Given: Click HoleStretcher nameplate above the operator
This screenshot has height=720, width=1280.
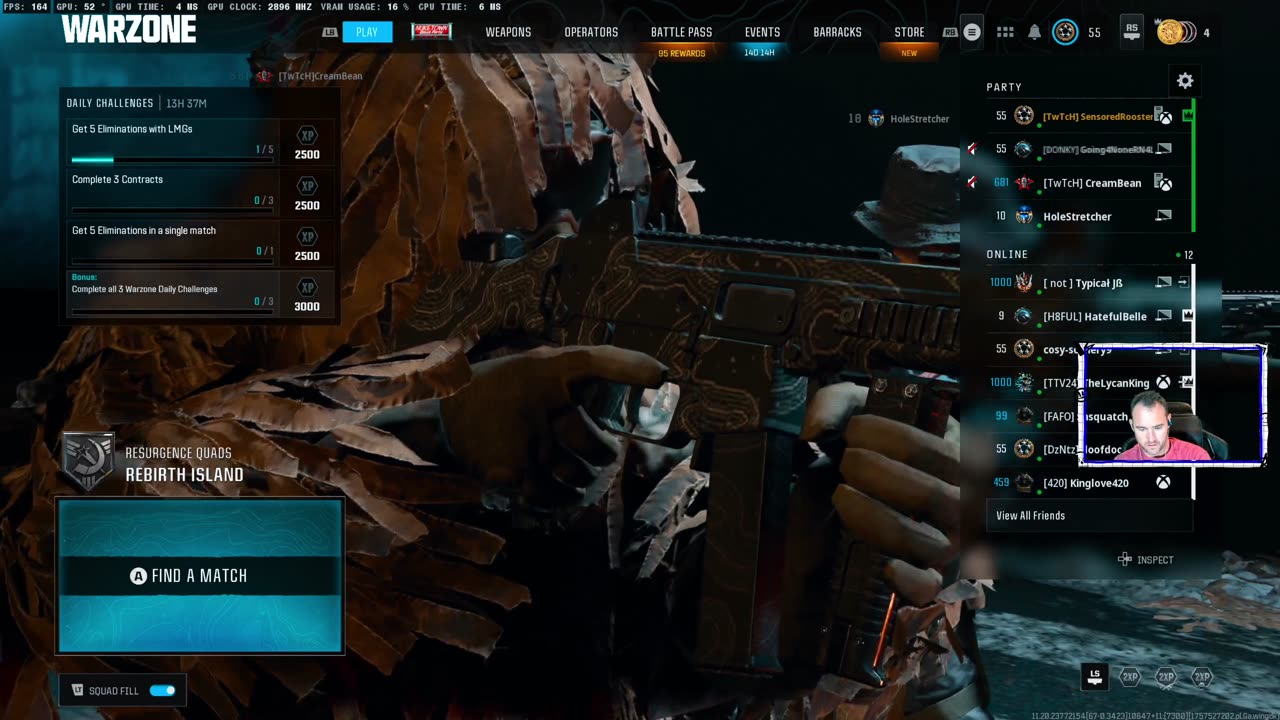Looking at the screenshot, I should pyautogui.click(x=899, y=118).
